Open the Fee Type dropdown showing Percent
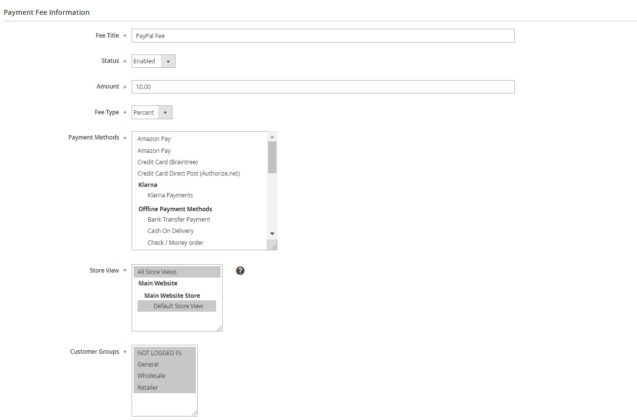The width and height of the screenshot is (637, 420). coord(152,113)
